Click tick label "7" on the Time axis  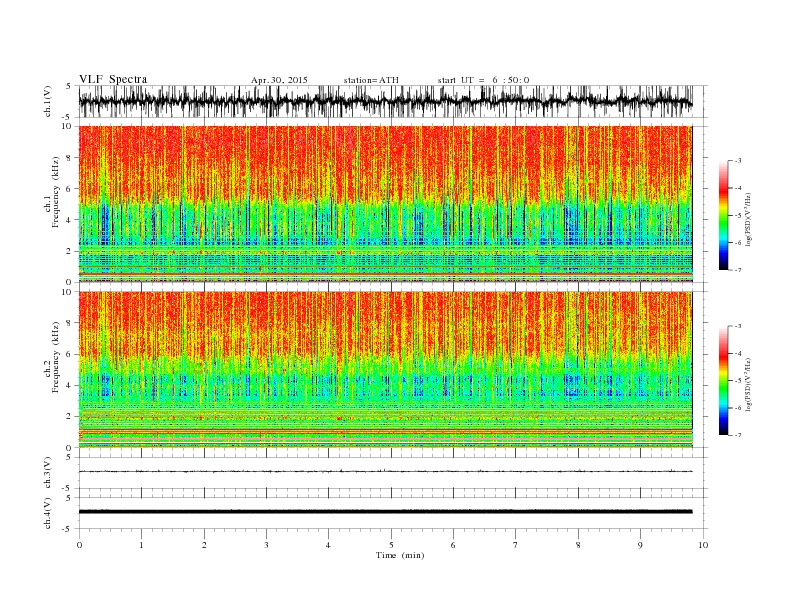516,545
